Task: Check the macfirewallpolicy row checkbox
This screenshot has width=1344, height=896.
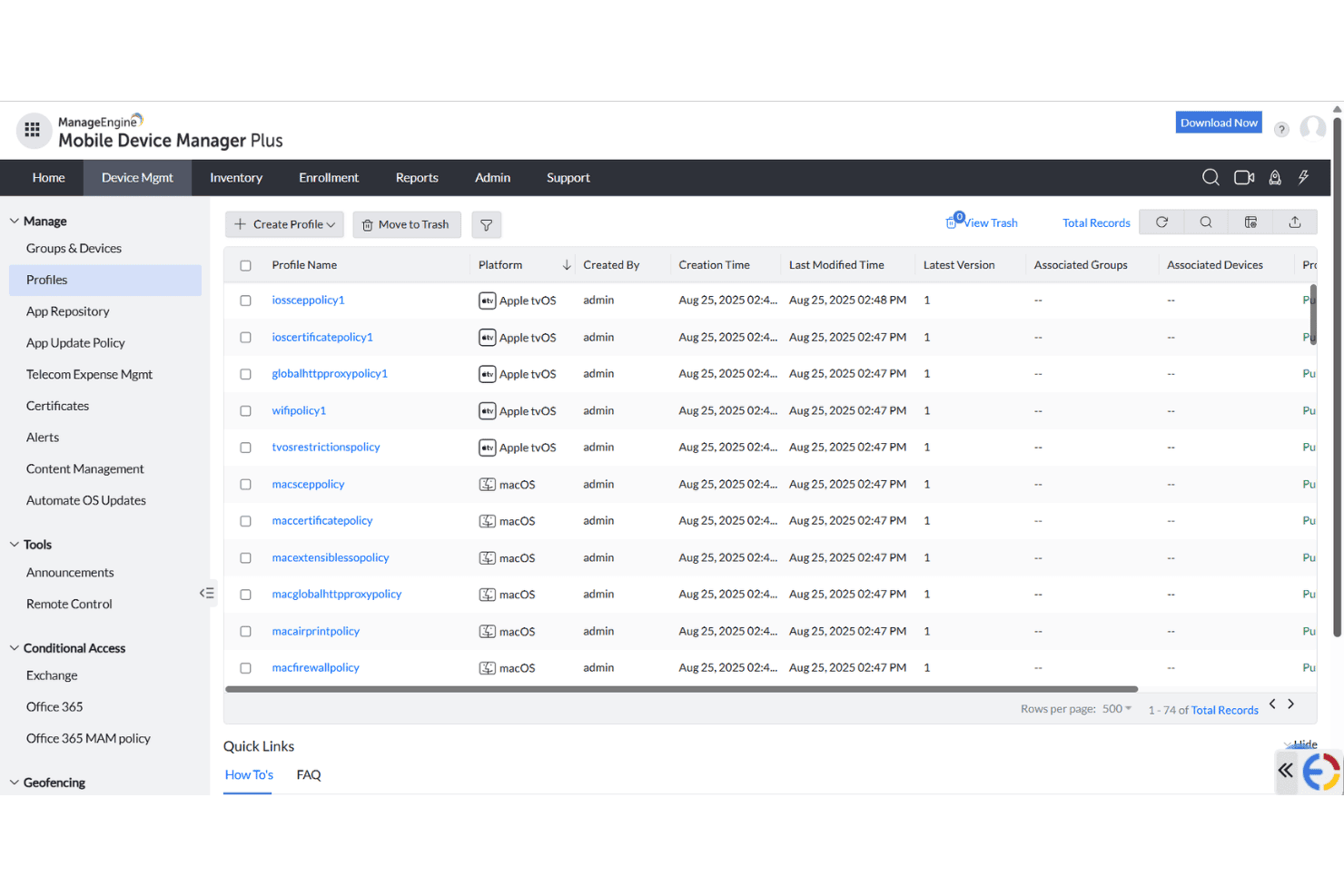Action: [245, 668]
